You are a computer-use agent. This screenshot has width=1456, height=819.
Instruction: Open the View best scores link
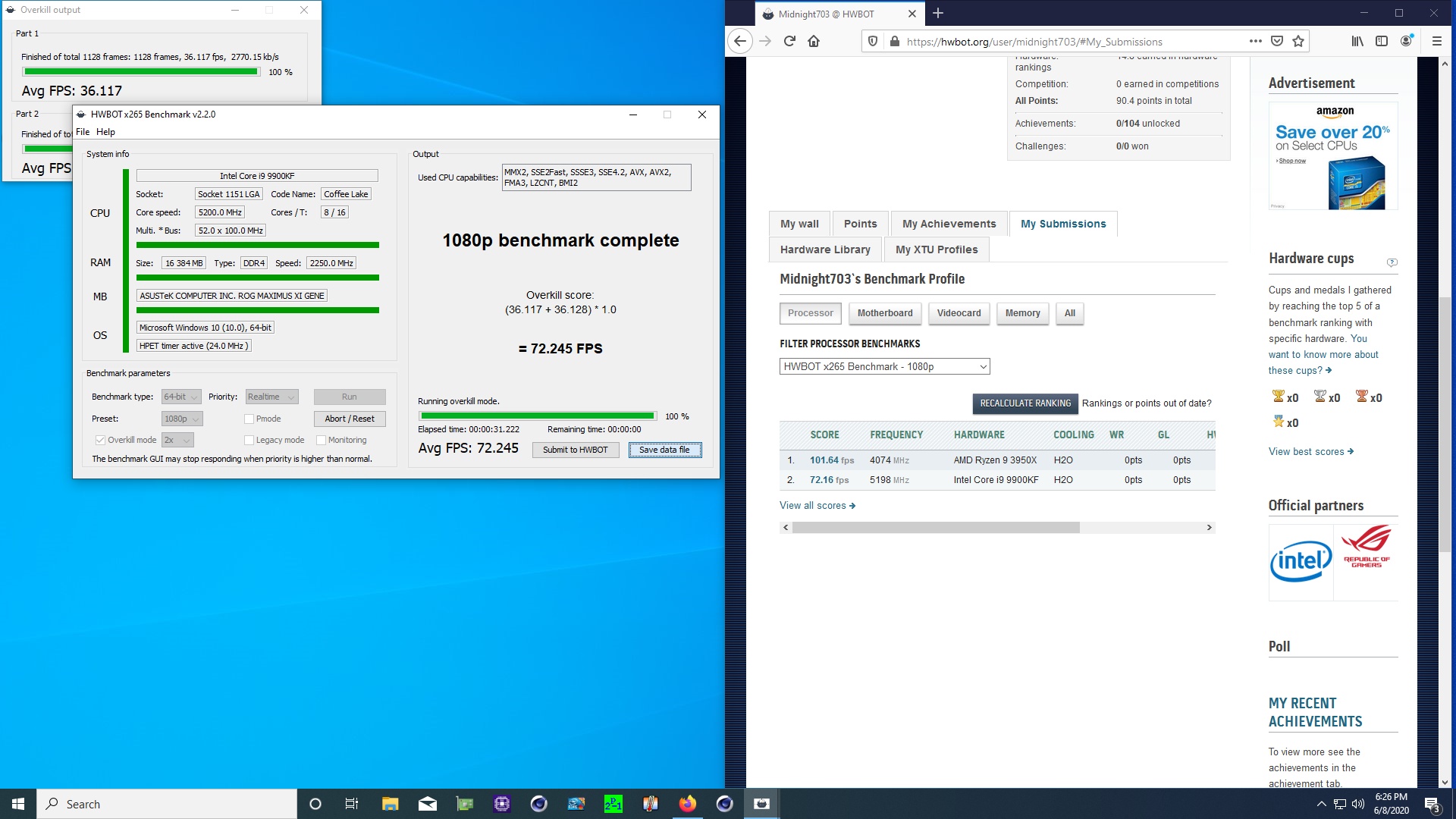(1310, 452)
